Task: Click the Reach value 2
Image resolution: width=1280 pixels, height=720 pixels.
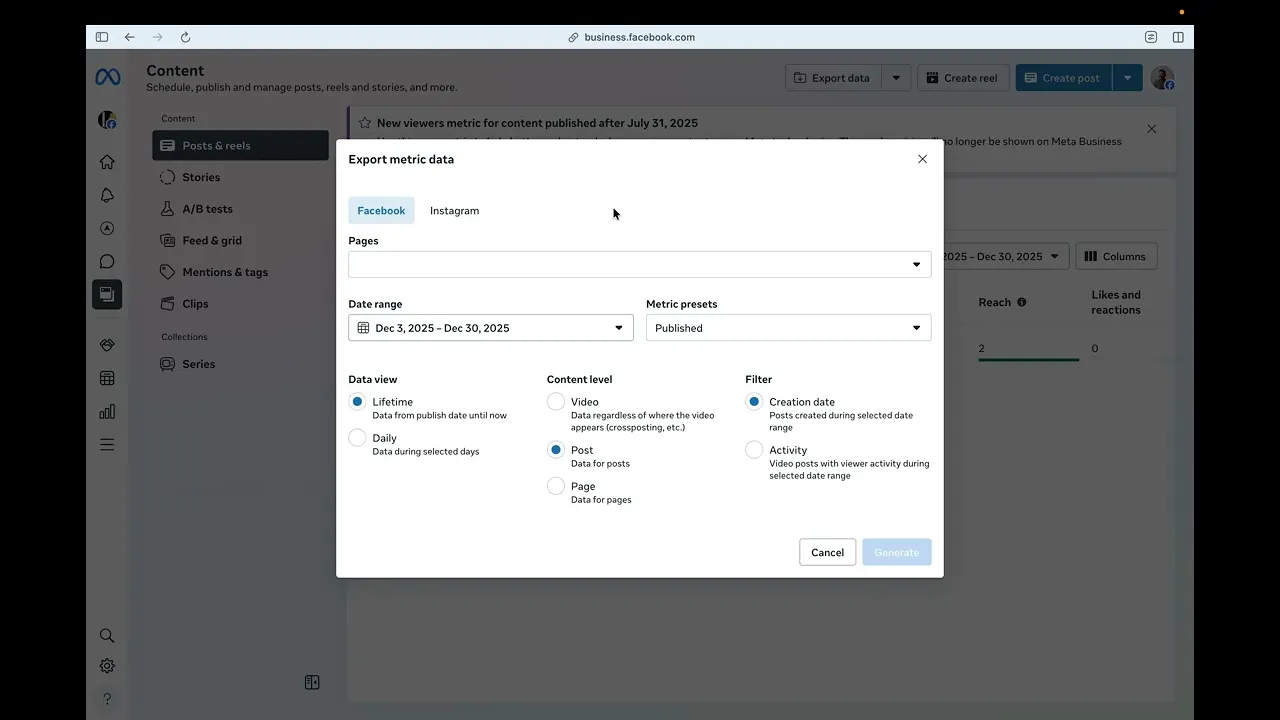Action: (982, 349)
